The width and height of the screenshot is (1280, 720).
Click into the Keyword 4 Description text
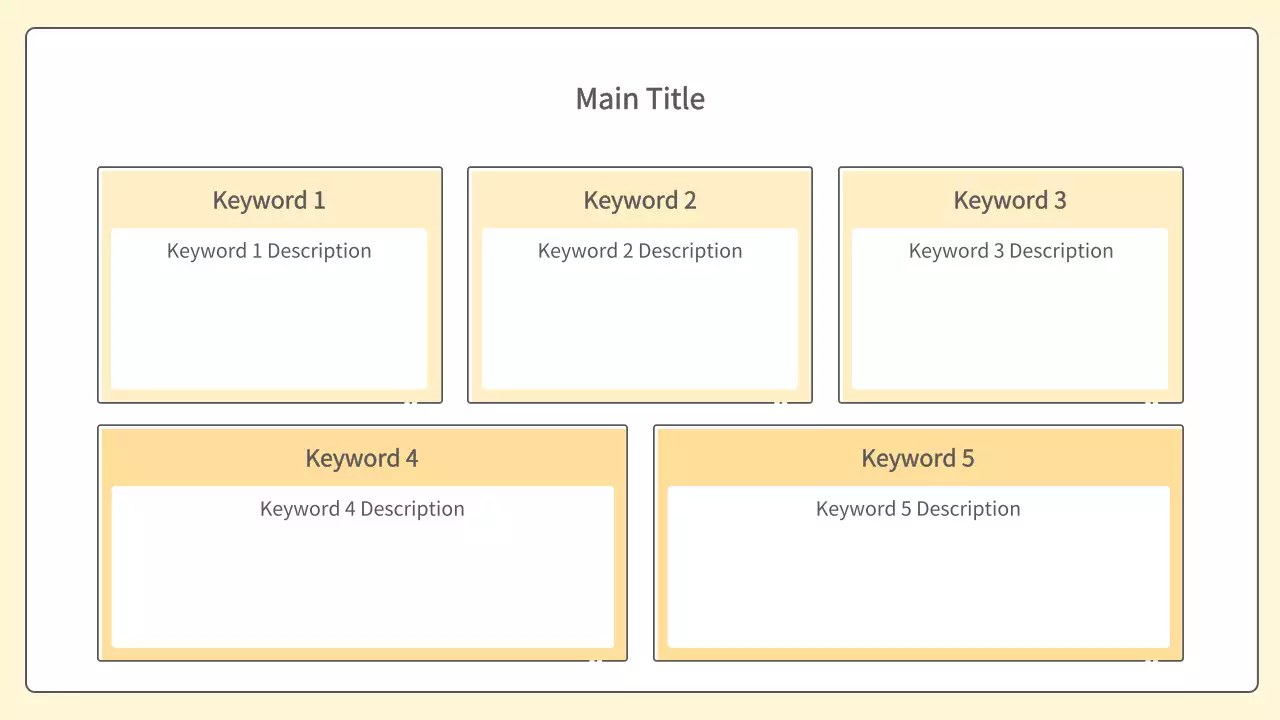point(362,509)
